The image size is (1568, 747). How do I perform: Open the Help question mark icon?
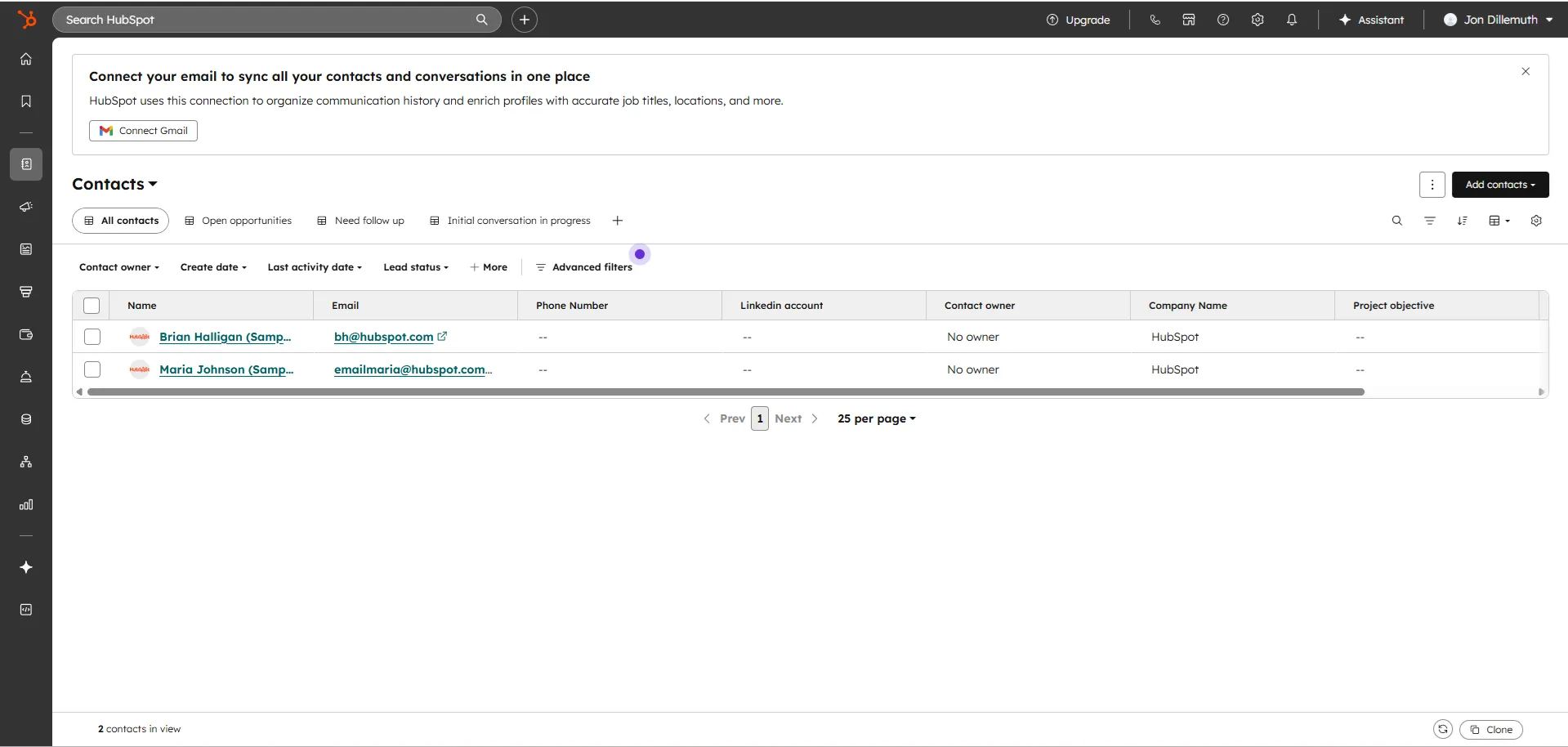(x=1223, y=20)
